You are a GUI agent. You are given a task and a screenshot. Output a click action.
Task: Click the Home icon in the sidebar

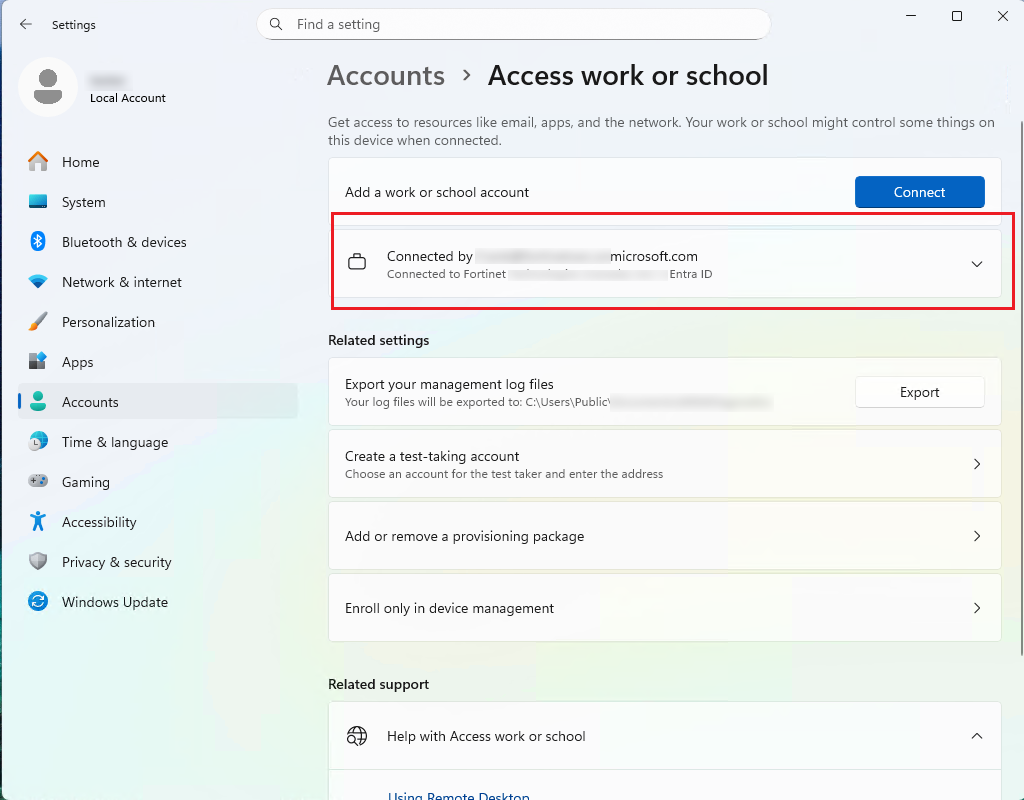[x=38, y=162]
